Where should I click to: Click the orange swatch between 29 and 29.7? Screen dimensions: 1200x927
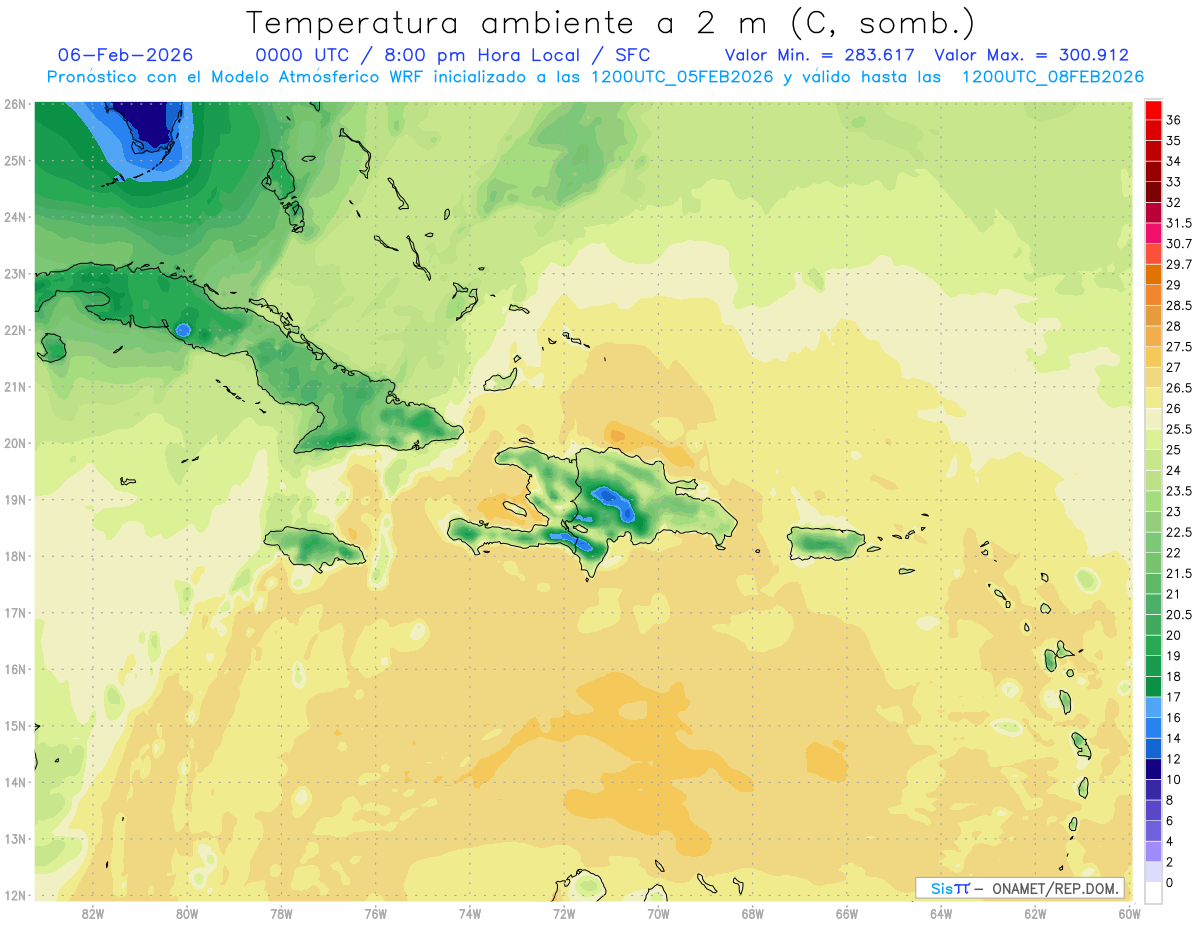point(1153,275)
